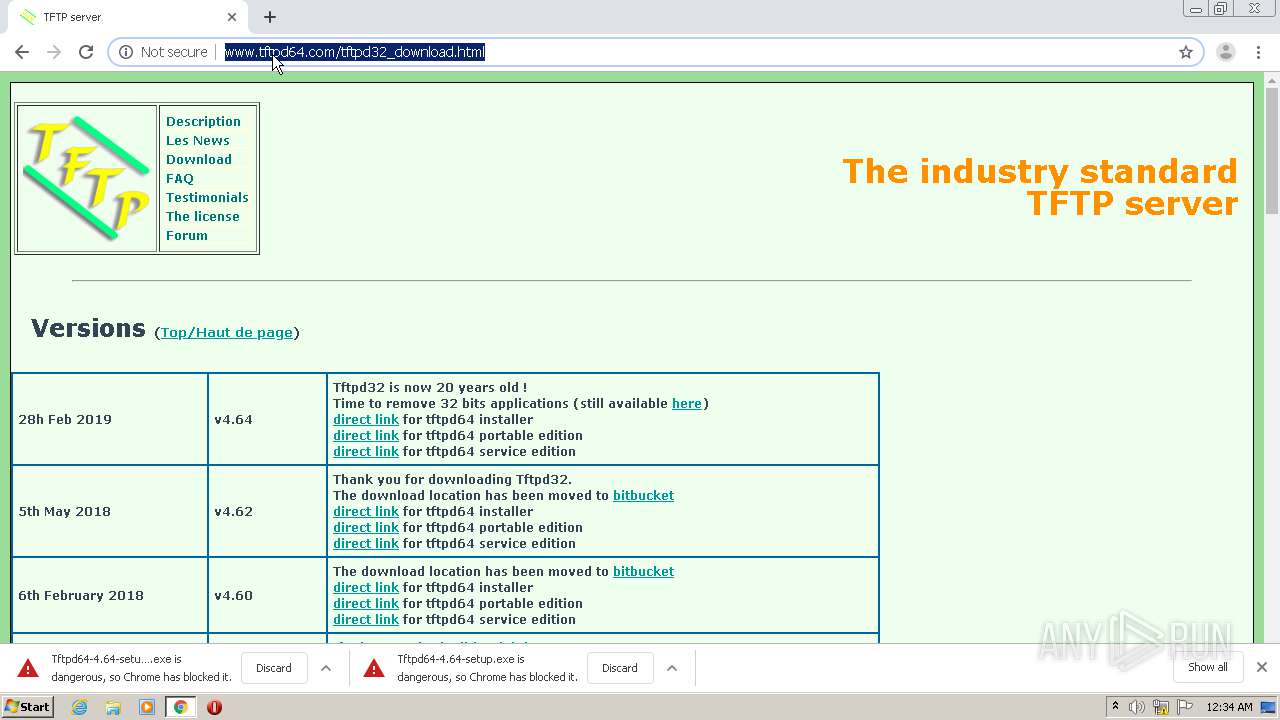This screenshot has height=720, width=1280.
Task: Visit the Forum link
Action: [187, 235]
